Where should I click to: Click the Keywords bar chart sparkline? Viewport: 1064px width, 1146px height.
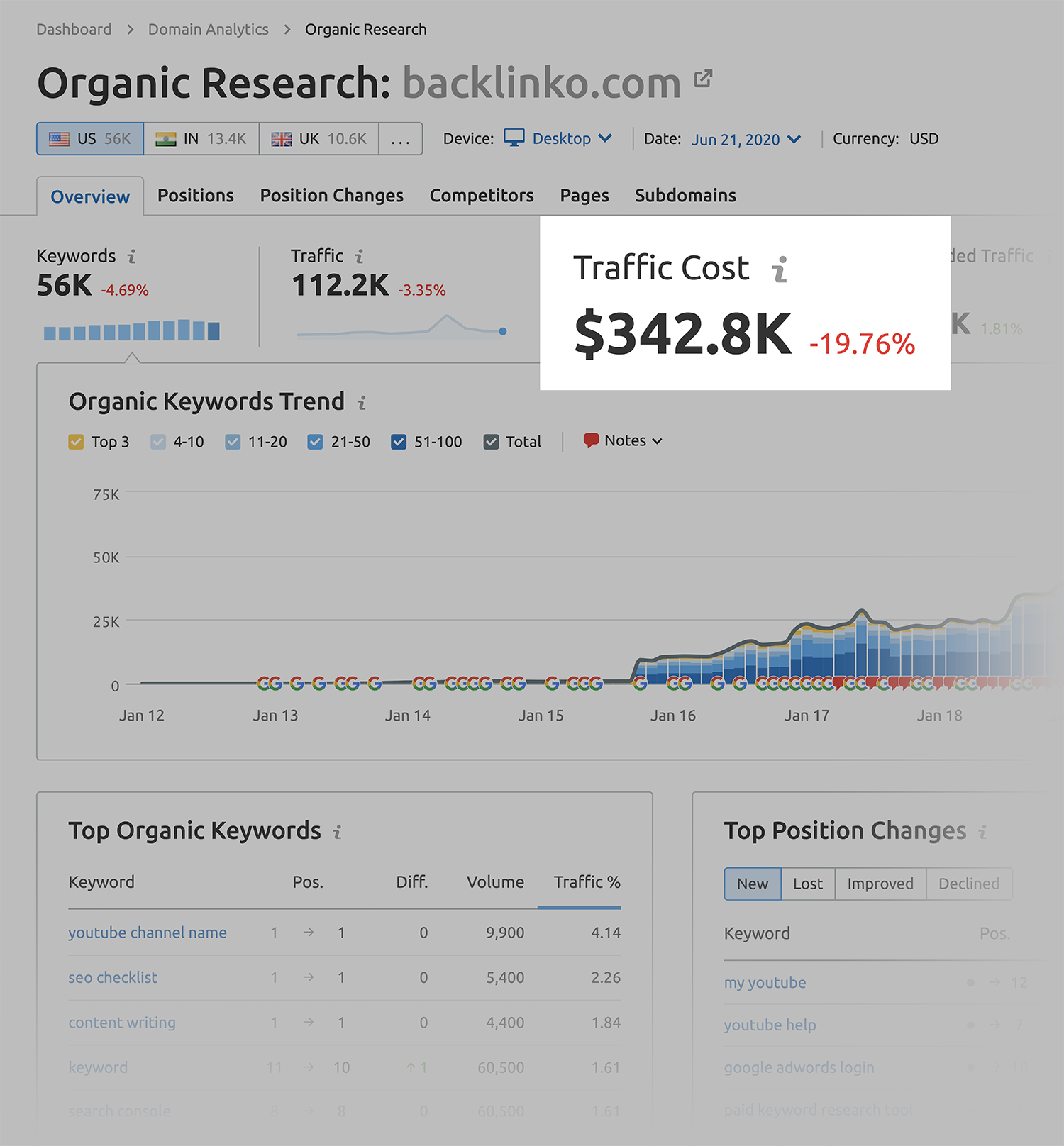pos(132,330)
